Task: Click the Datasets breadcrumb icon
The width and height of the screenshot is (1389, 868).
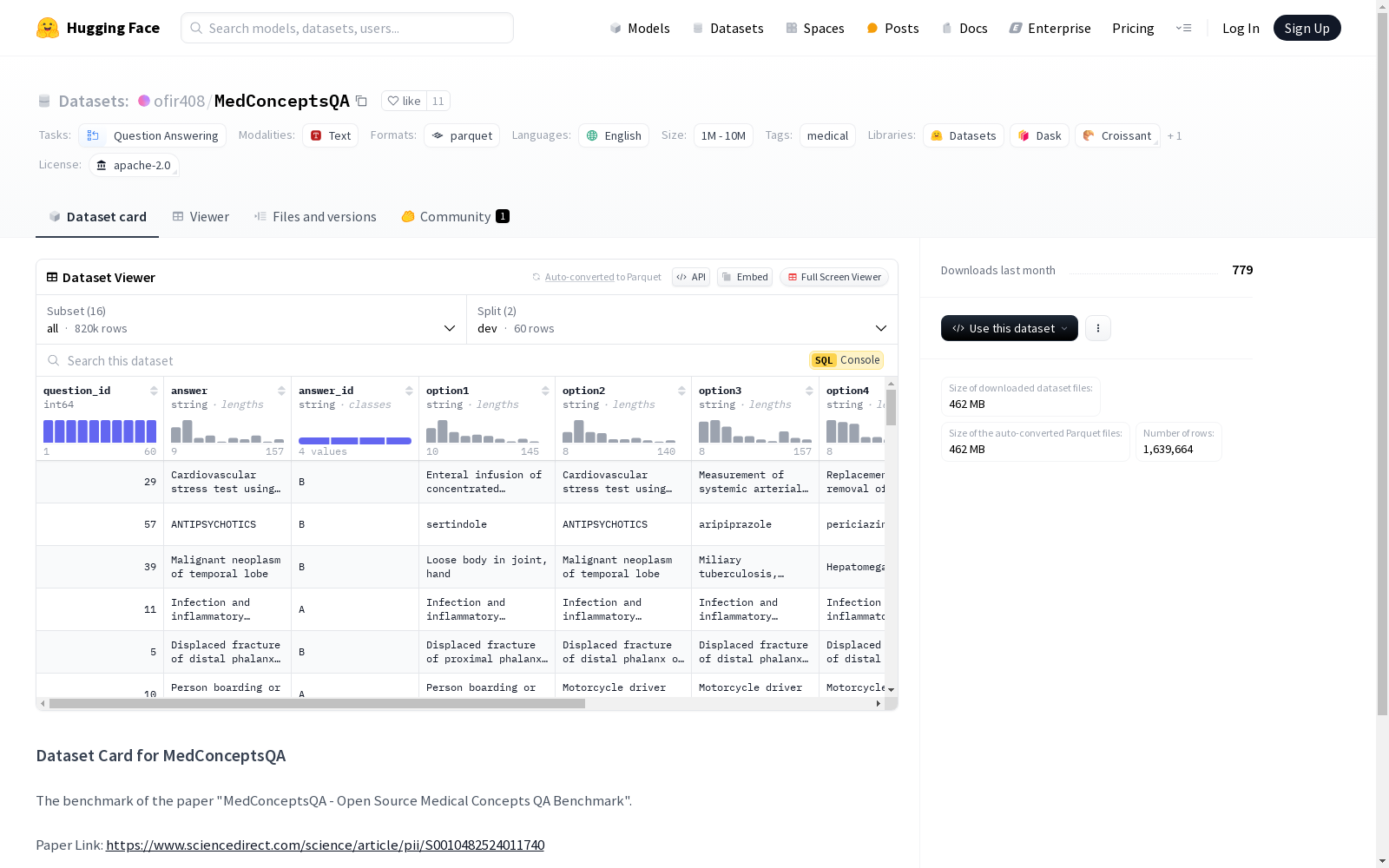Action: 44,101
